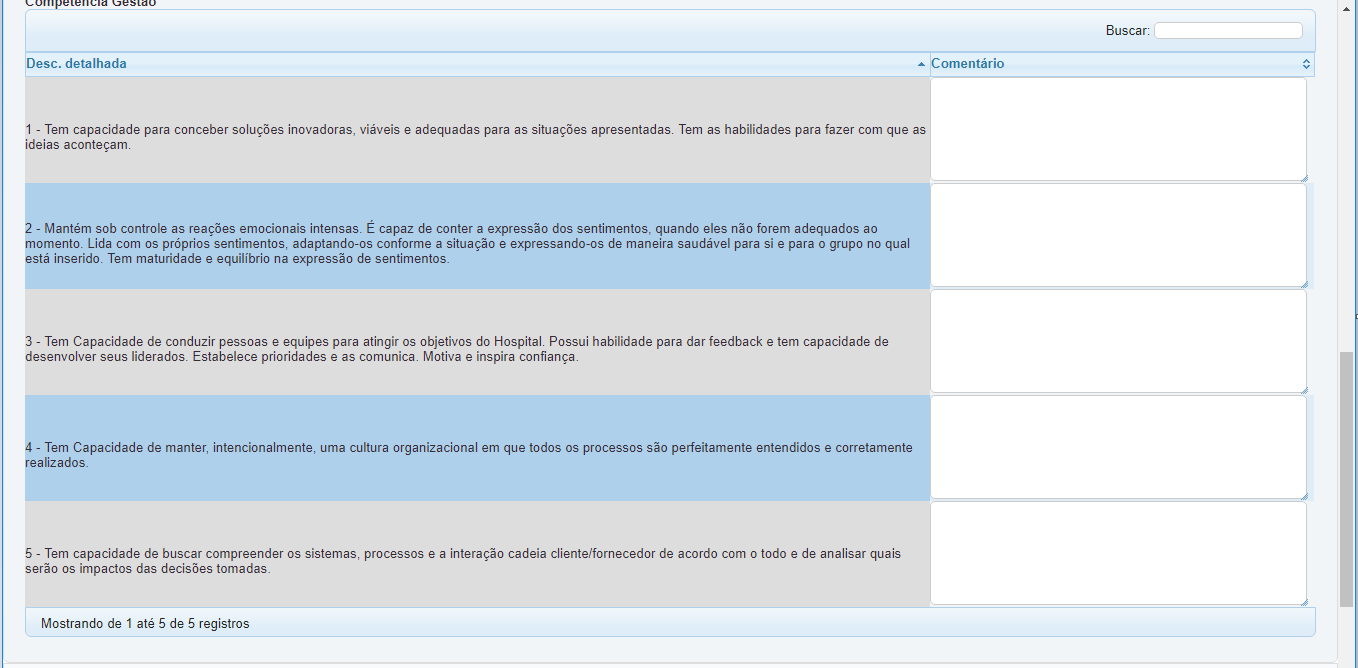Click the page's vertical scrollbar thumb

(1347, 478)
